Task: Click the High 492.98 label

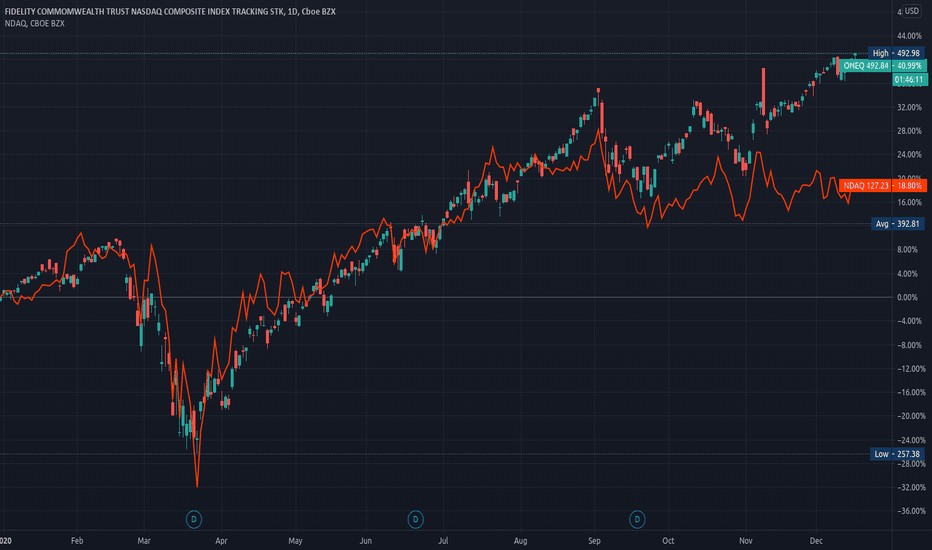Action: [896, 53]
